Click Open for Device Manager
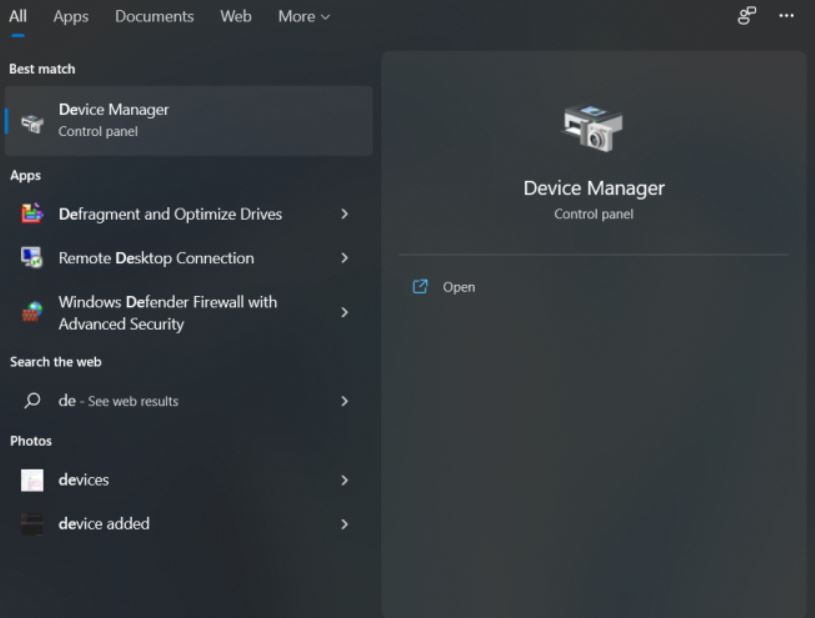The image size is (815, 618). pyautogui.click(x=459, y=287)
